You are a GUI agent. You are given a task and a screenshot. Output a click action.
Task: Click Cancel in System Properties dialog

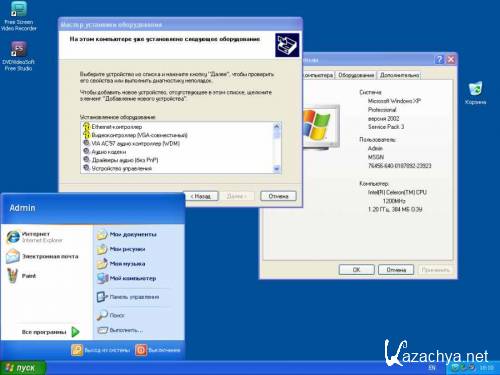396,270
